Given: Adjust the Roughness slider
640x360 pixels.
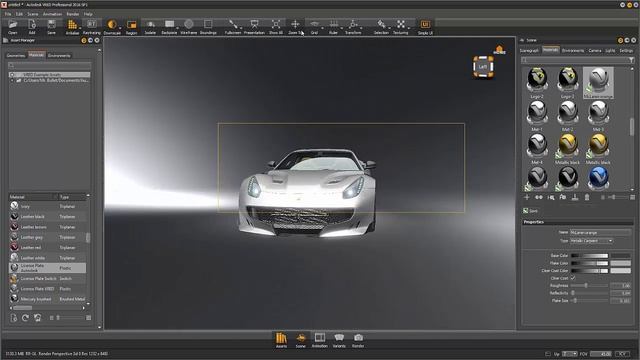Looking at the screenshot, I should [589, 285].
